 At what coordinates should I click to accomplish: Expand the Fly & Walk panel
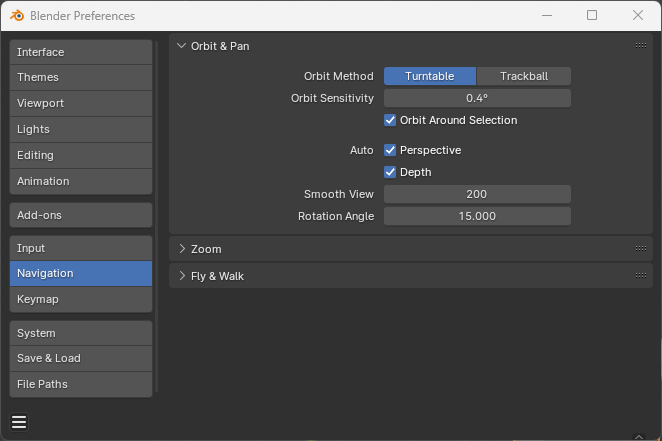(182, 276)
